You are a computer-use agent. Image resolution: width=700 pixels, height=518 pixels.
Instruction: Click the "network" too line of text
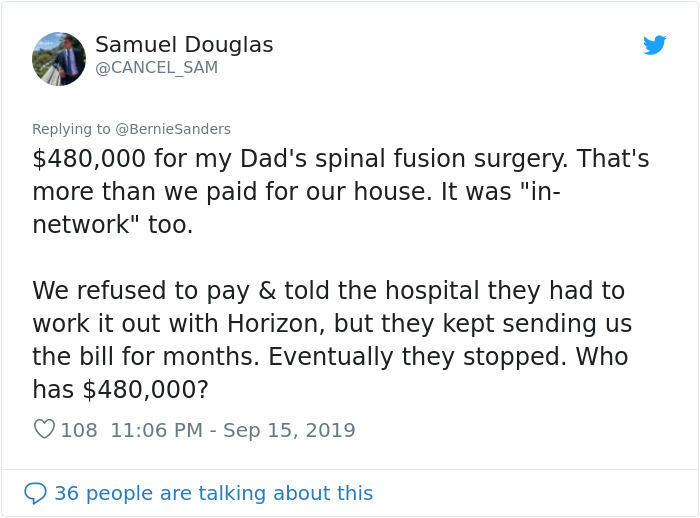(112, 225)
